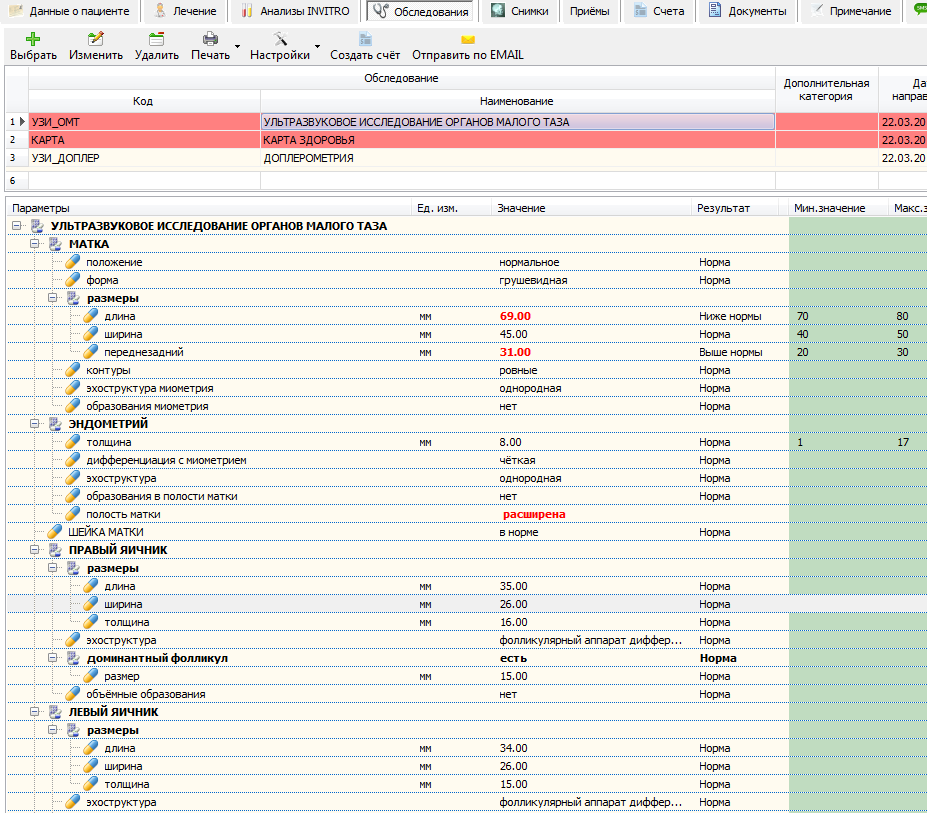Click the Удалить delete icon
Screen dimensions: 927x813
pos(156,39)
